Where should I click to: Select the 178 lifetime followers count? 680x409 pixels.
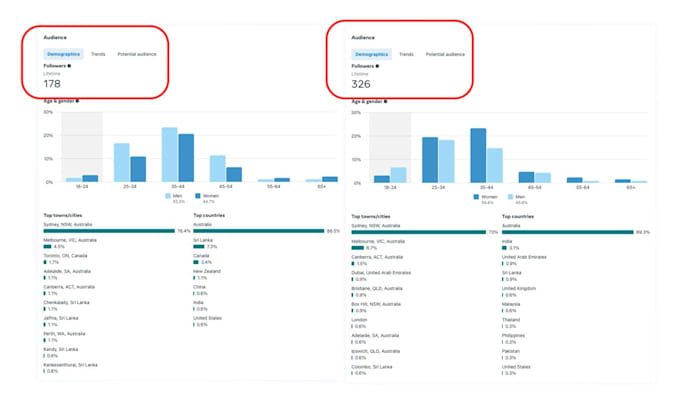pyautogui.click(x=52, y=84)
